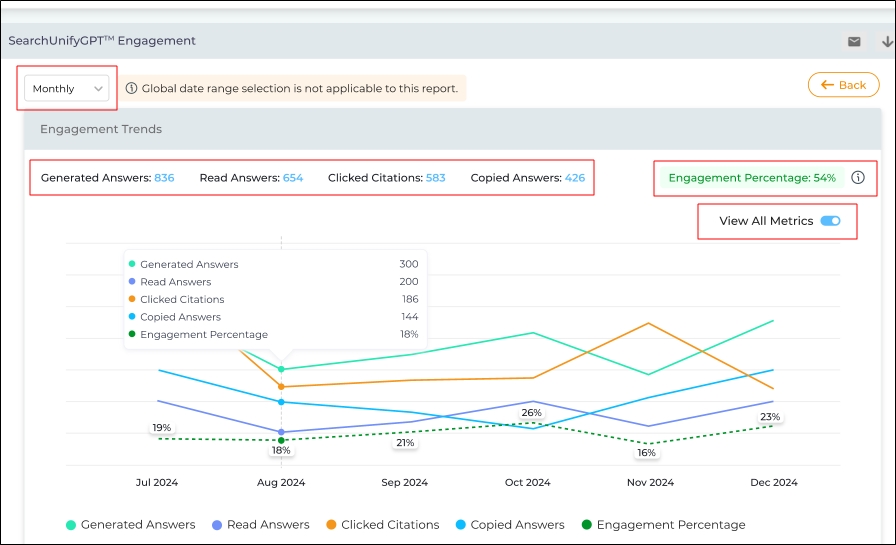The height and width of the screenshot is (545, 896).
Task: Click the 16% data label at Nov 2024
Action: [x=646, y=453]
